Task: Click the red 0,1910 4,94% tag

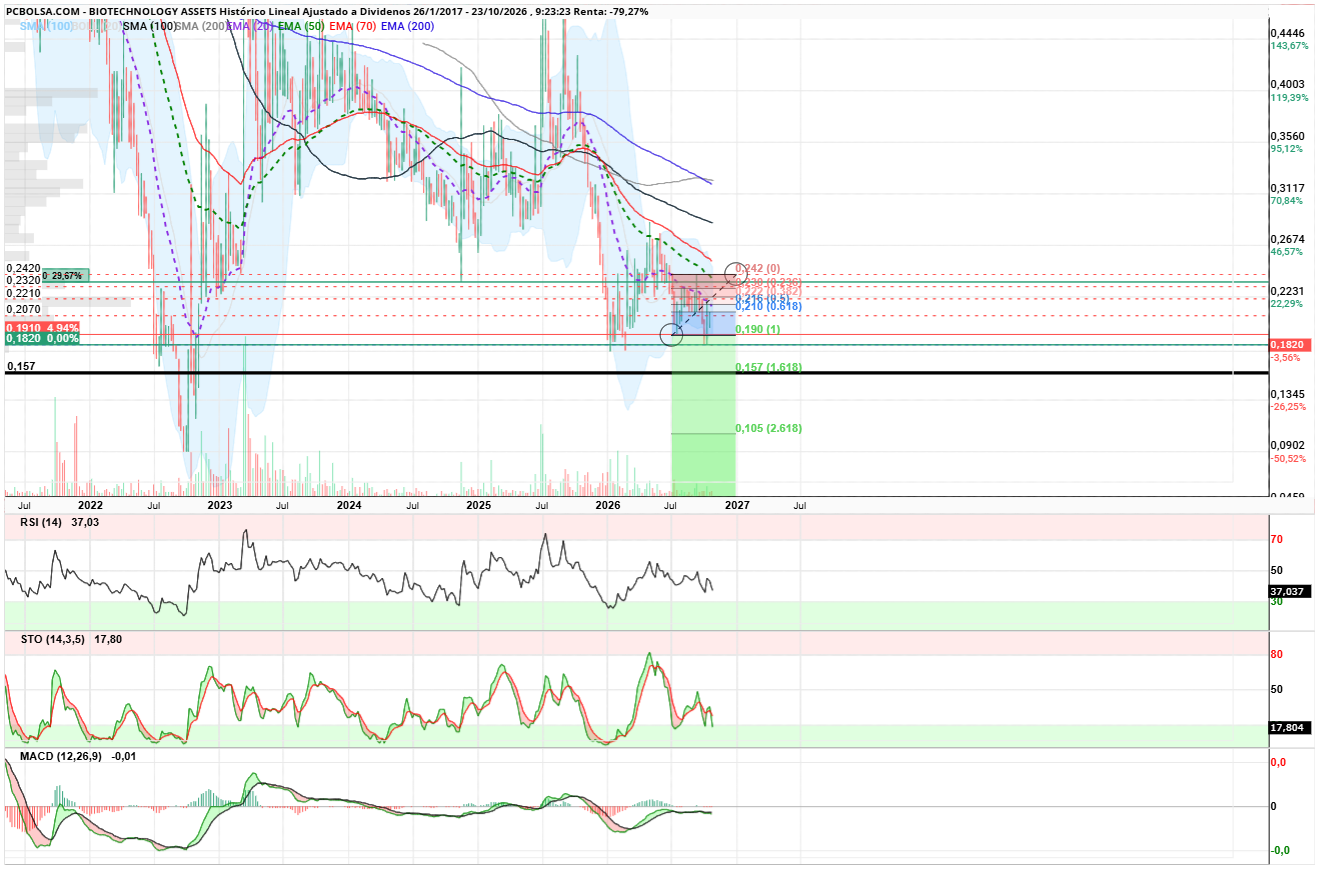Action: [x=42, y=328]
